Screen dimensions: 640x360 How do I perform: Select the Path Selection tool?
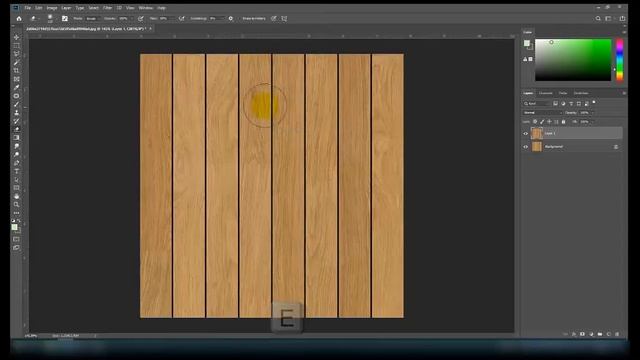coord(16,180)
